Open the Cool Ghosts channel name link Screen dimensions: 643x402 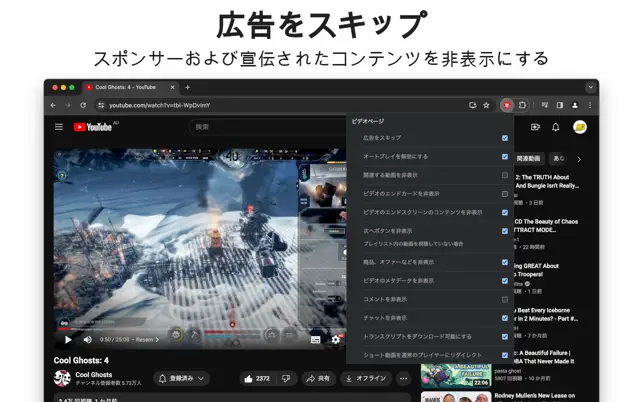[x=93, y=375]
